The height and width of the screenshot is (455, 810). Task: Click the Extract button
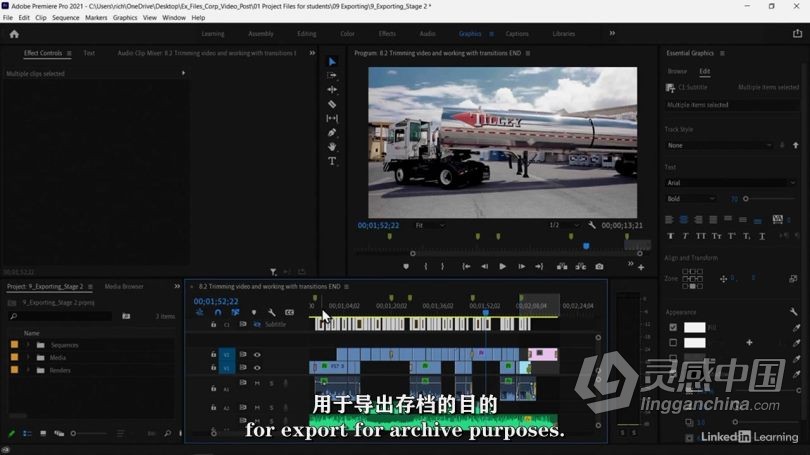click(581, 266)
